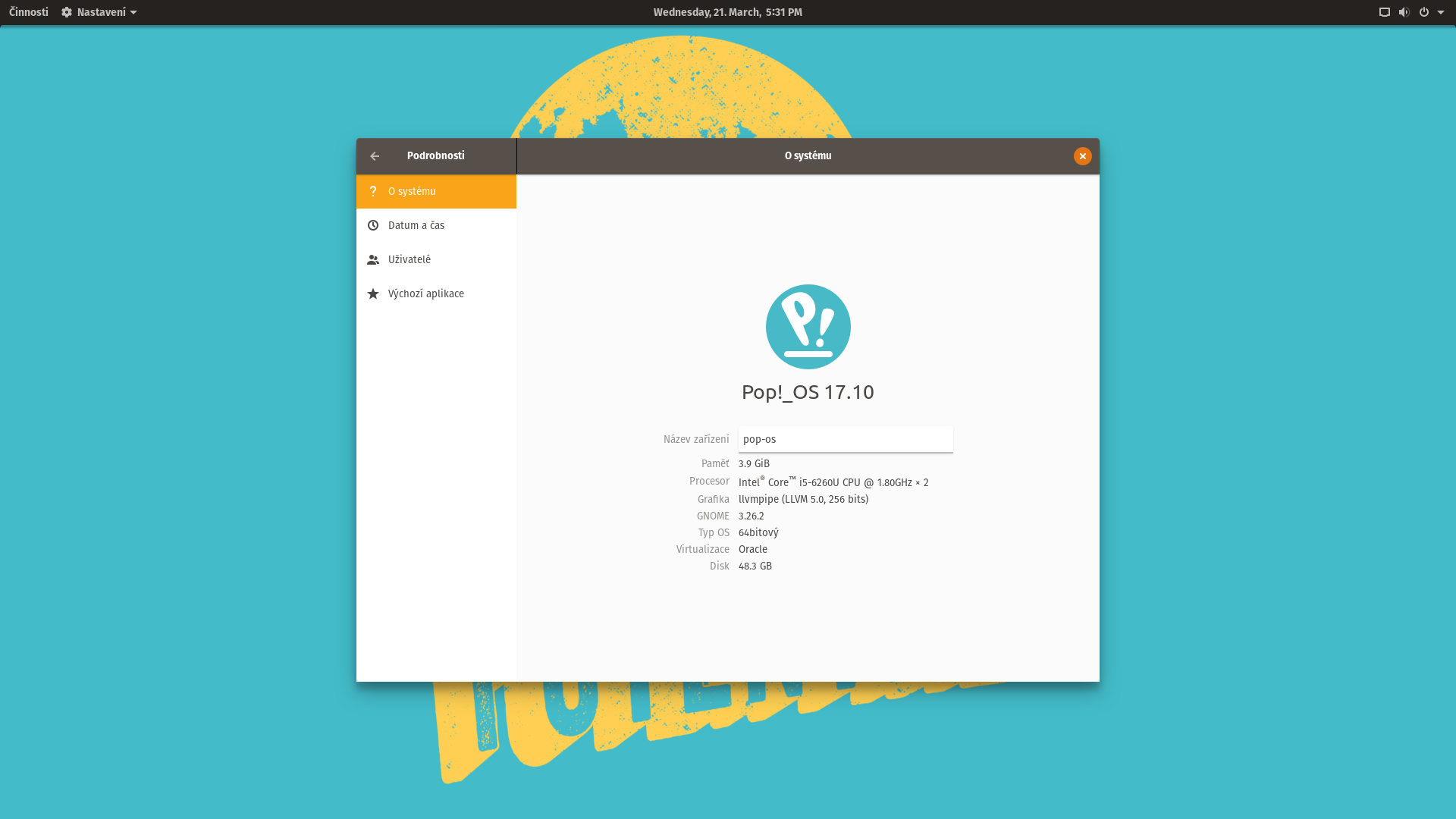Click the disk value 48.3 GB
The height and width of the screenshot is (819, 1456).
755,566
